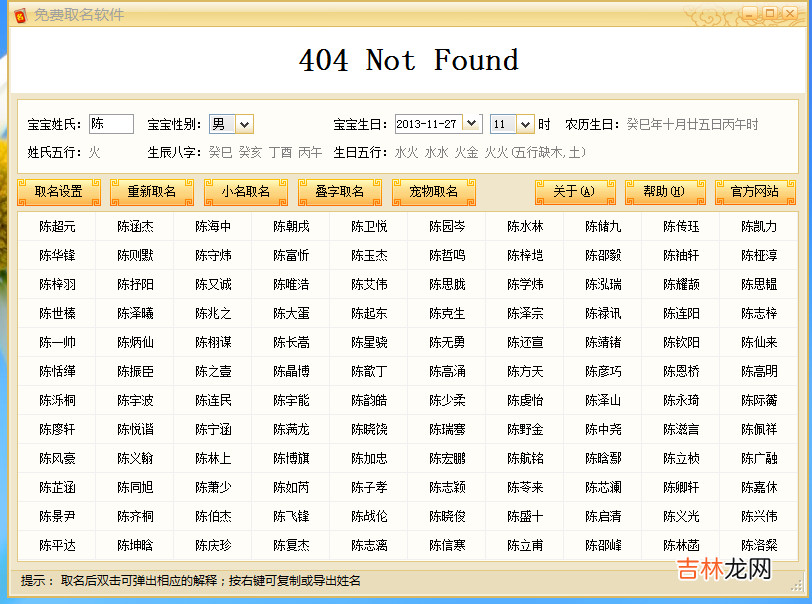
Task: Expand the 宝宝生日 date picker dropdown
Action: click(472, 124)
